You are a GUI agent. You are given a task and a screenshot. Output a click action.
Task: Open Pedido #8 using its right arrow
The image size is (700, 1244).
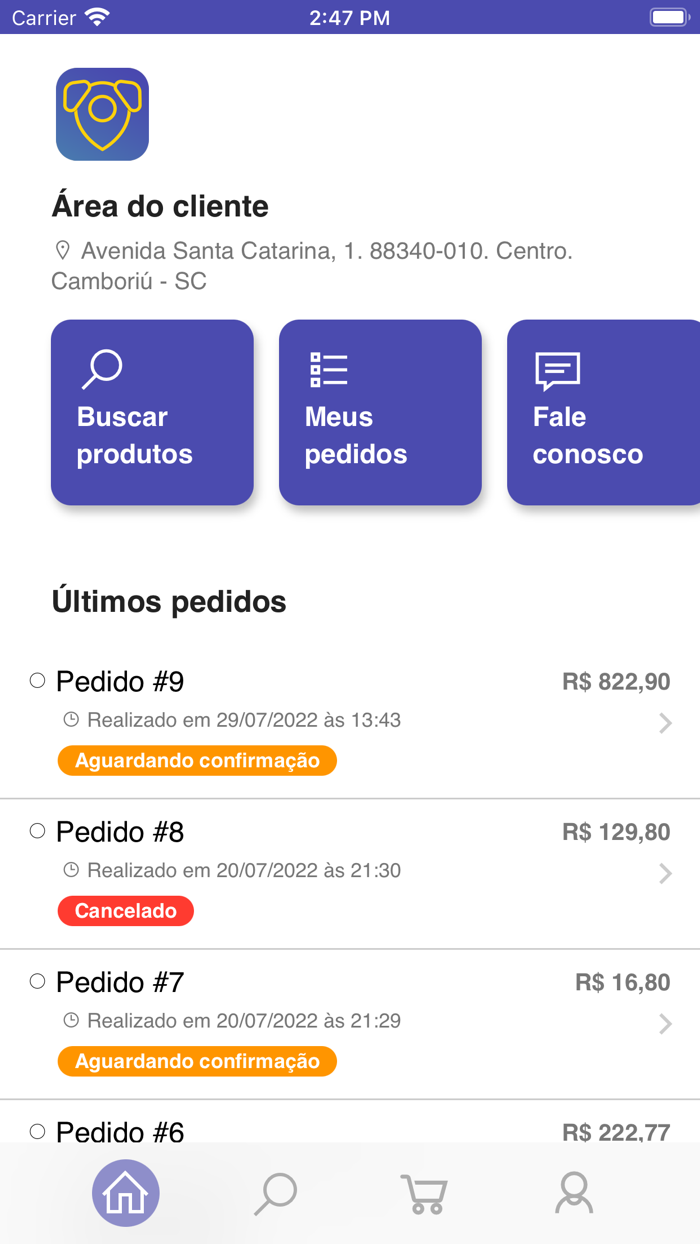[668, 872]
